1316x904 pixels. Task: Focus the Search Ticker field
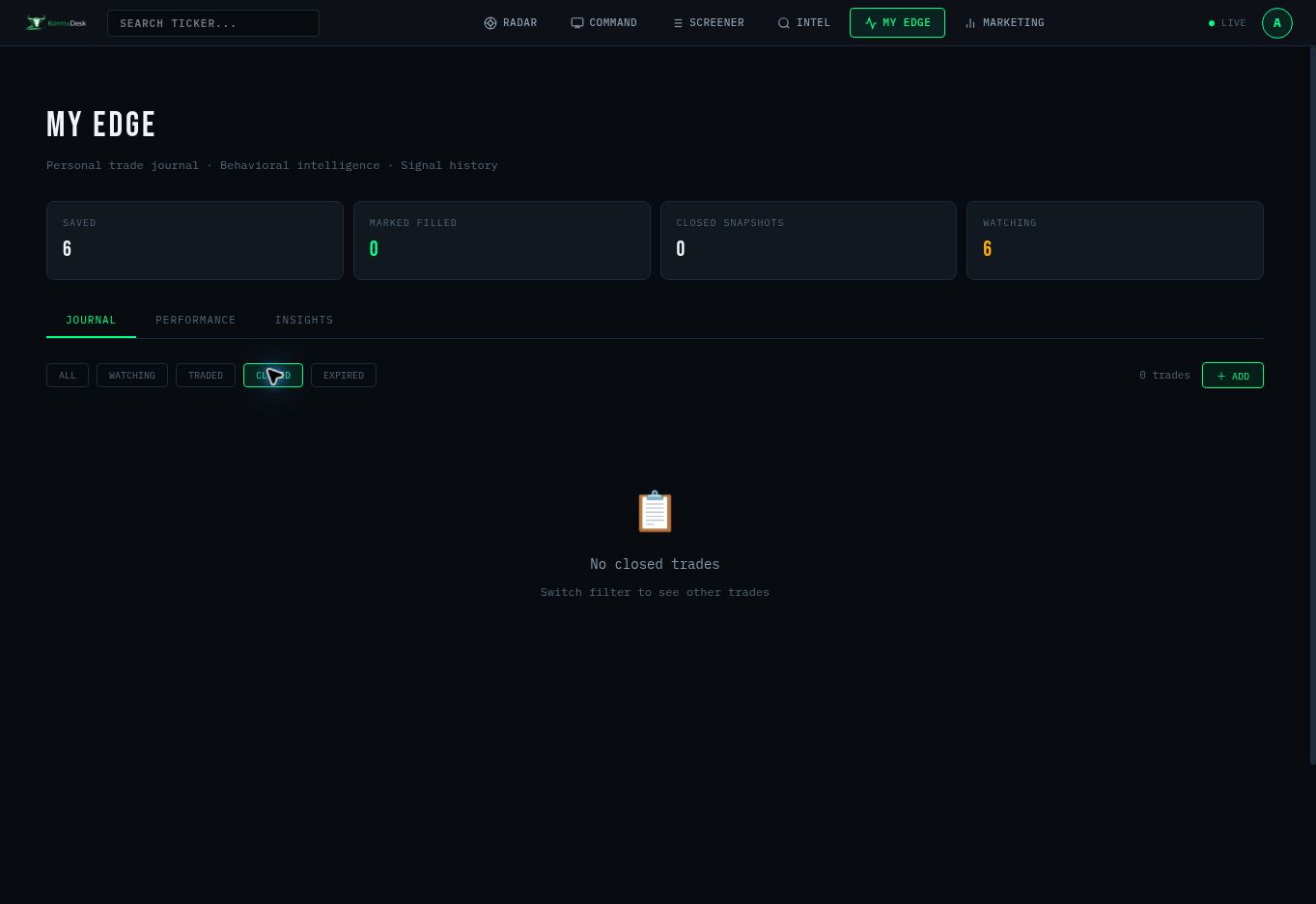click(213, 23)
